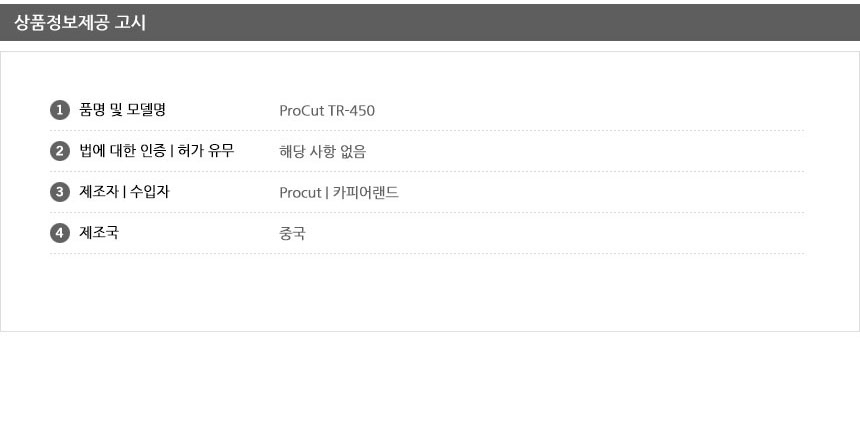
Task: Click dotted divider below the 품명 및 모델명 row
Action: coord(427,130)
